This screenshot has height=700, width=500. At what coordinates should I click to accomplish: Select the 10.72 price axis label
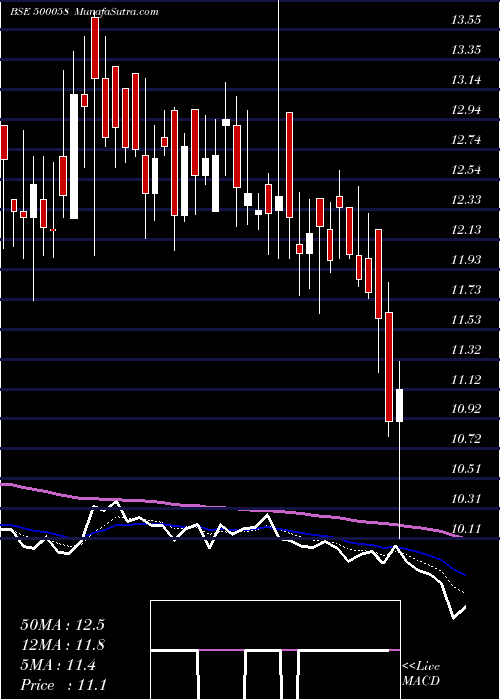[x=466, y=439]
